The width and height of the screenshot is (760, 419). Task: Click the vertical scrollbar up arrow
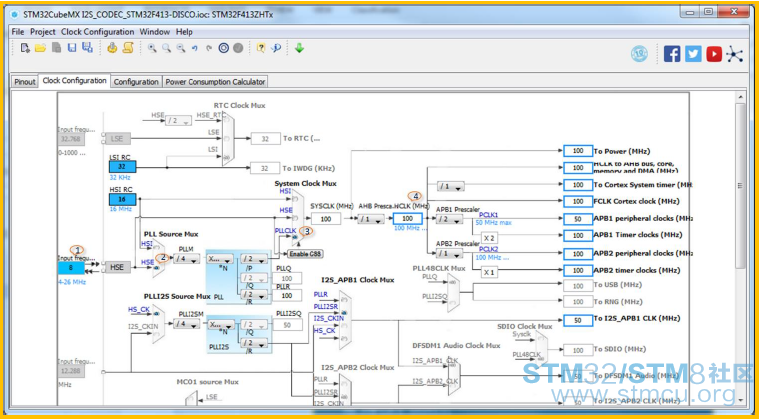[741, 97]
